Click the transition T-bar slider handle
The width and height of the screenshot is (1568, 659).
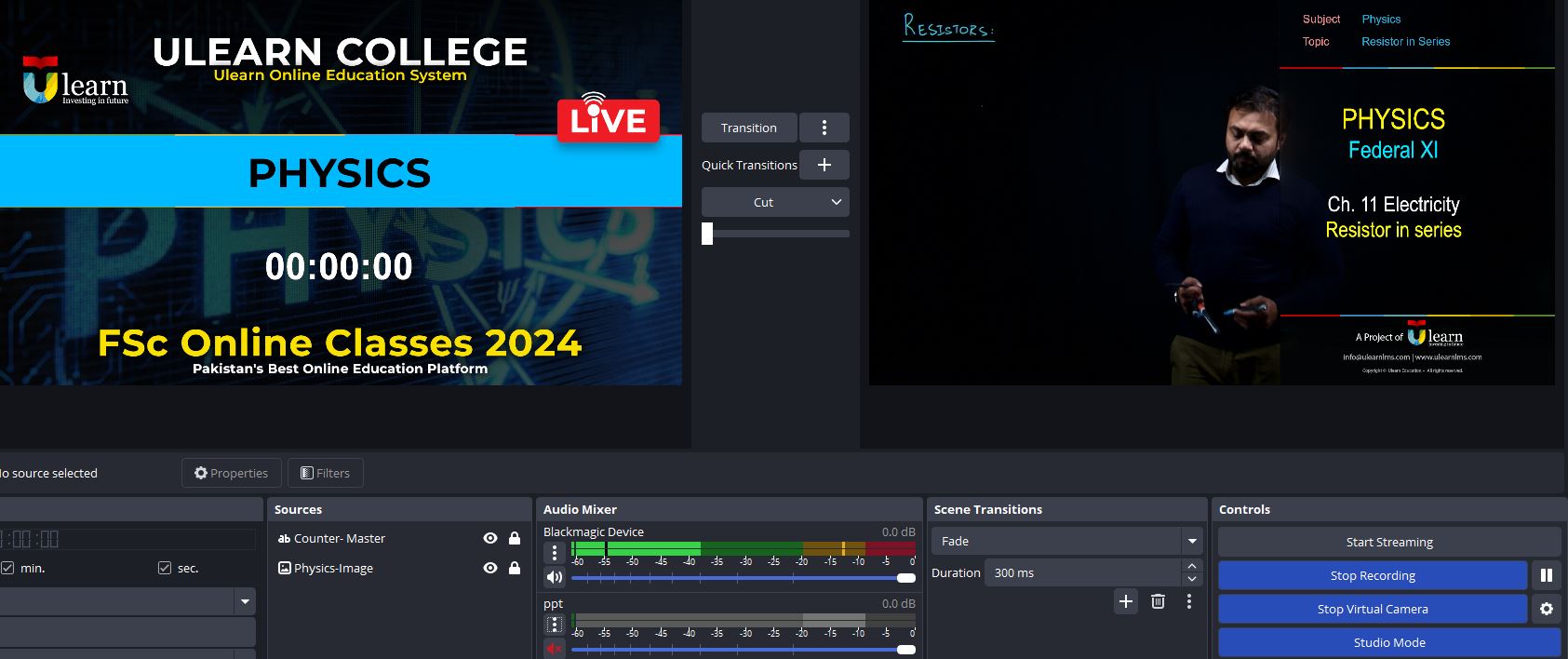click(x=707, y=234)
